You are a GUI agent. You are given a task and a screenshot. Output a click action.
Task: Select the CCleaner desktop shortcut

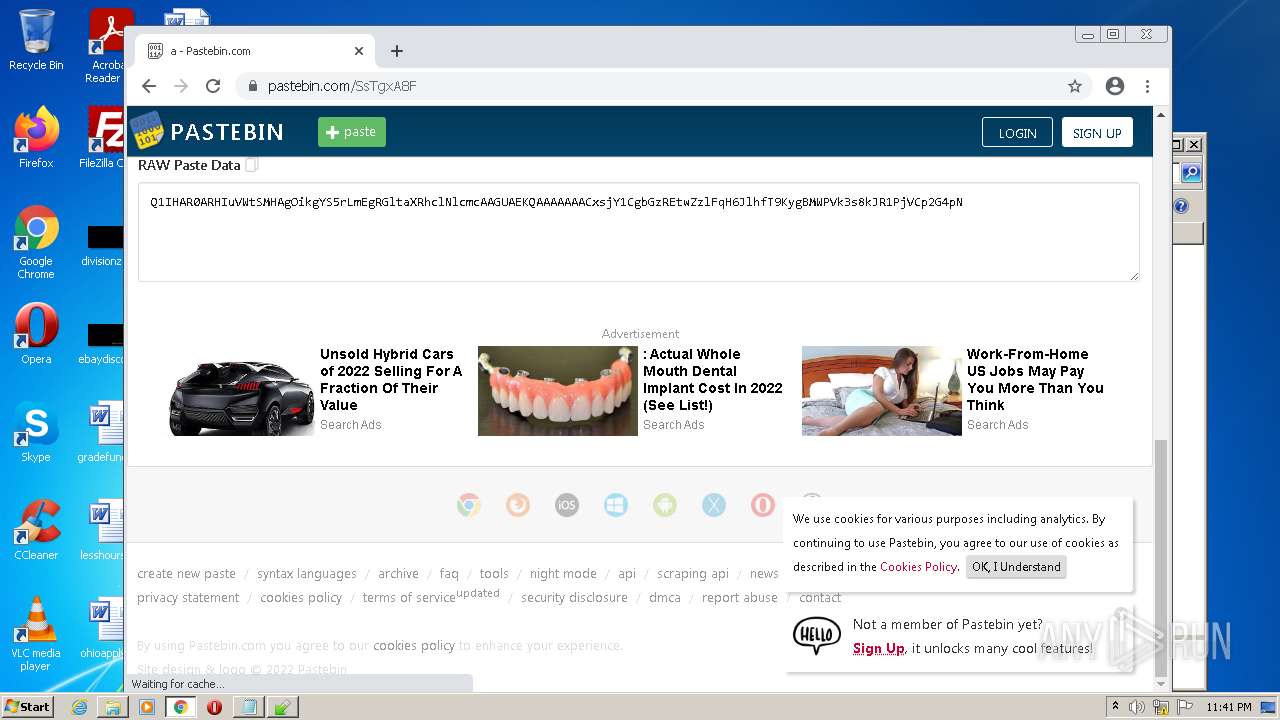point(36,530)
